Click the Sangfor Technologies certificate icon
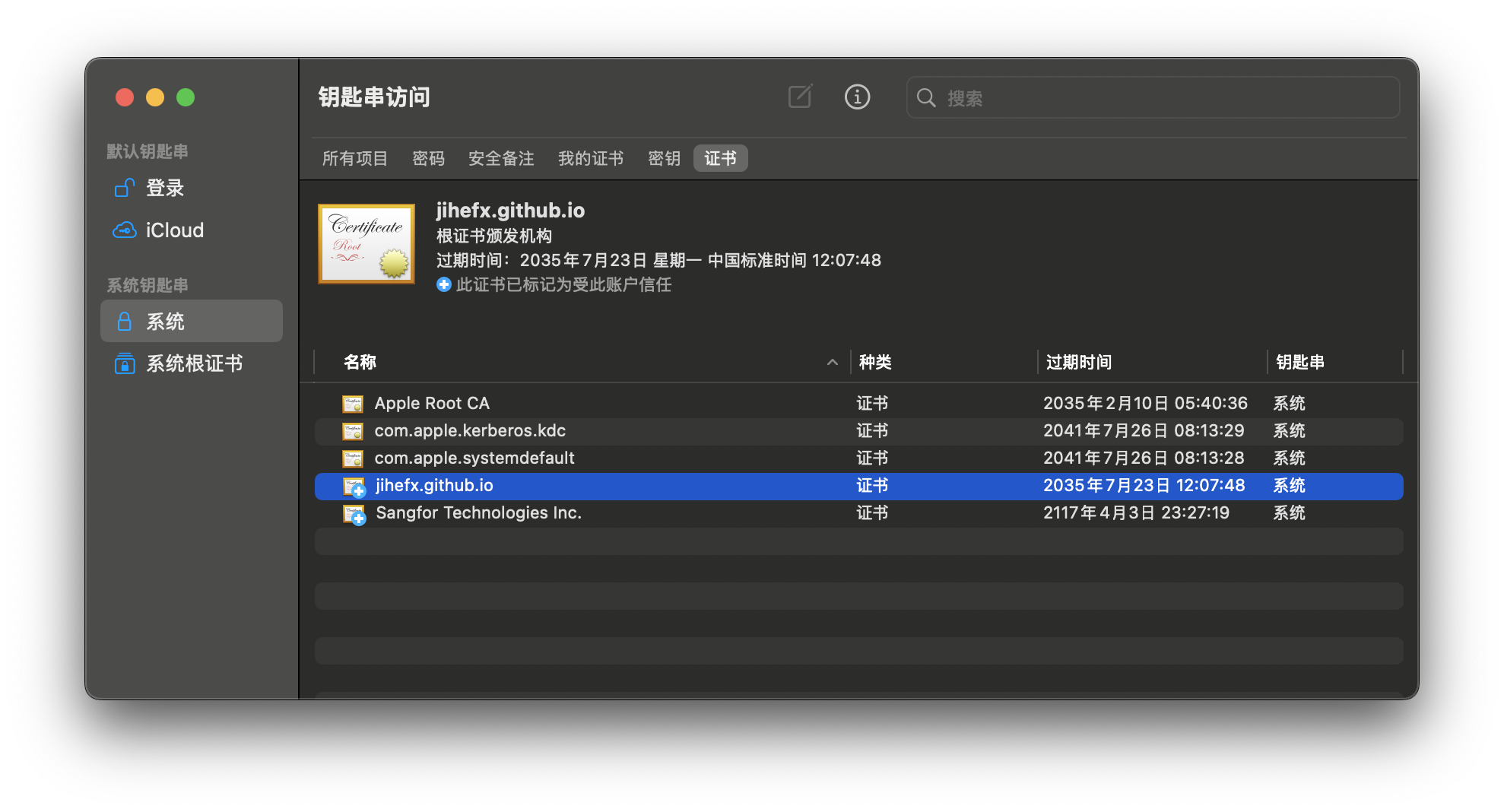Image resolution: width=1504 pixels, height=812 pixels. coord(354,514)
